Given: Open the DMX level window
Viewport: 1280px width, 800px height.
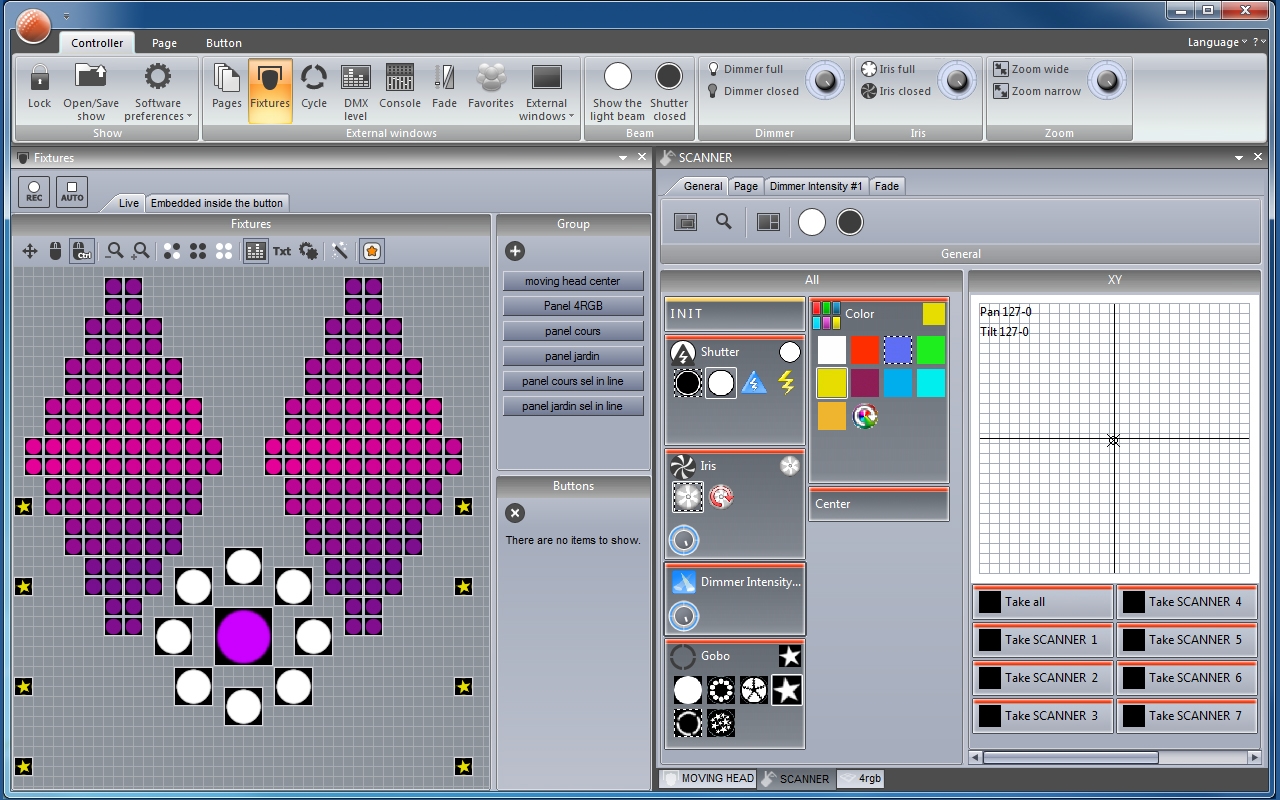Looking at the screenshot, I should pos(356,91).
